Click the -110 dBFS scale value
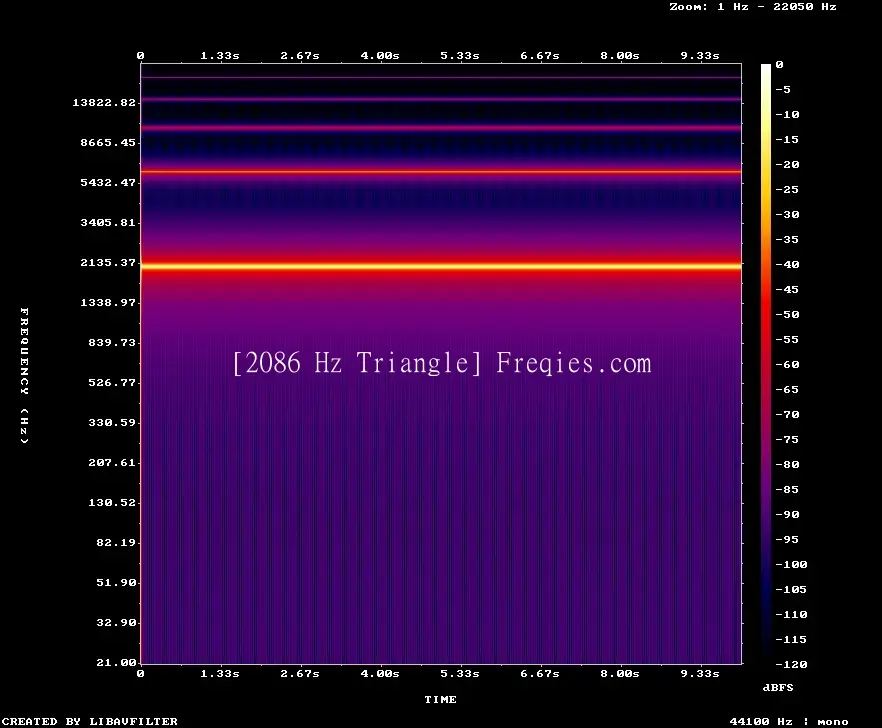 coord(791,614)
